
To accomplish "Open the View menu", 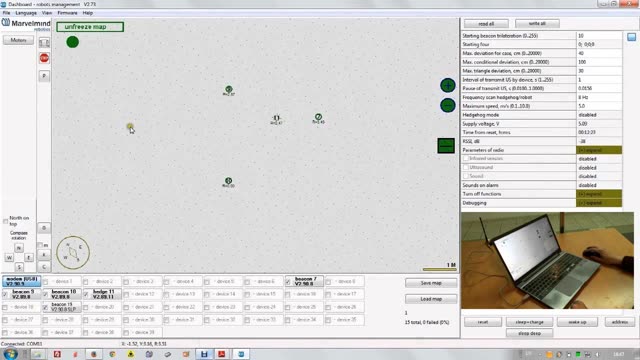I will 47,13.
